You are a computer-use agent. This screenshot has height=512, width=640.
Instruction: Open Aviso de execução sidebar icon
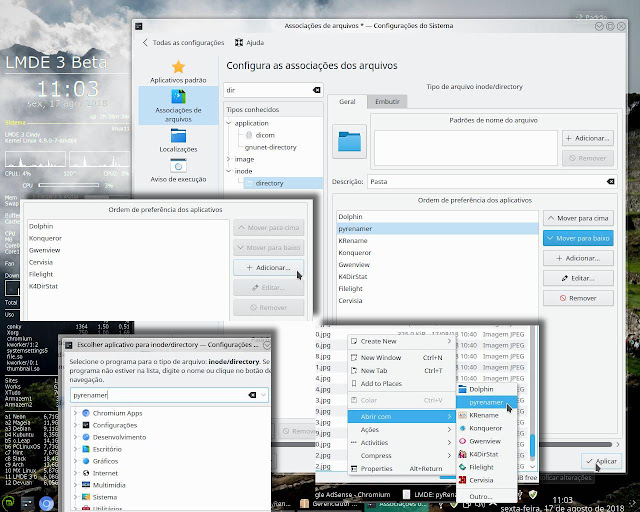click(178, 166)
